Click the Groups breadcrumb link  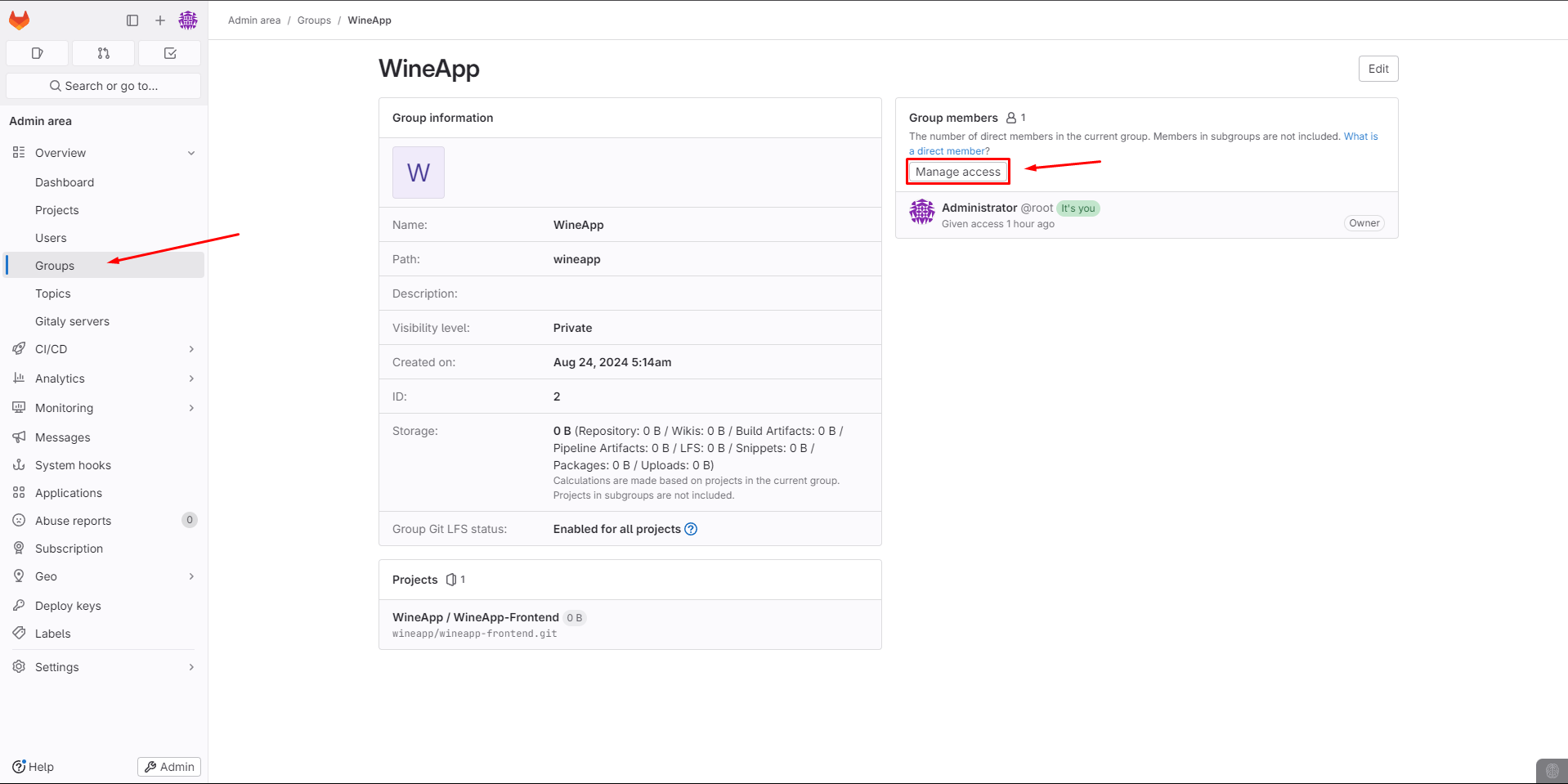(x=314, y=20)
